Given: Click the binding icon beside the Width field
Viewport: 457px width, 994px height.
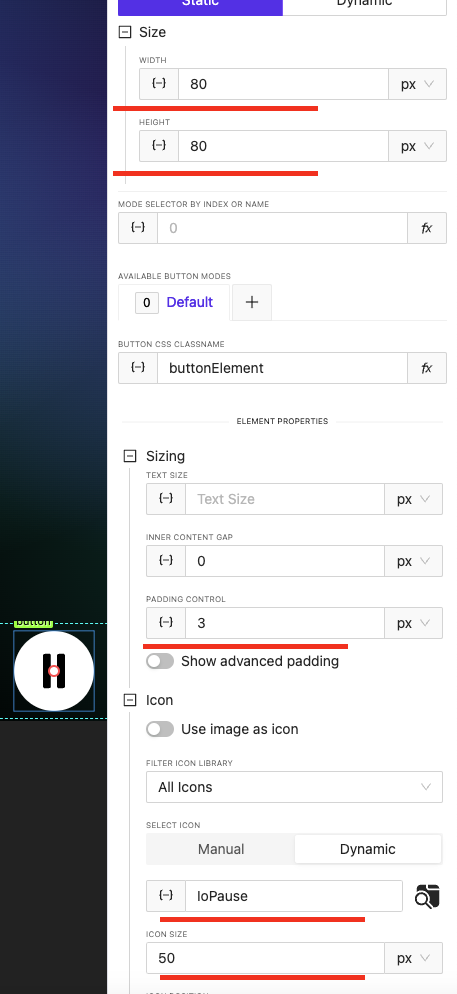Looking at the screenshot, I should 159,84.
